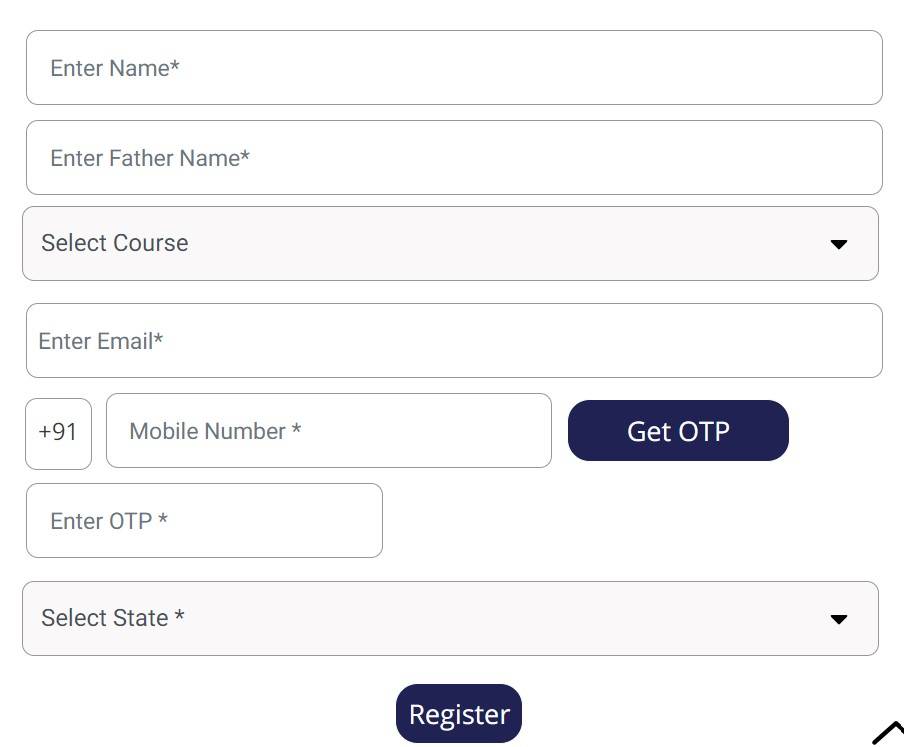Click the +91 country code box
Viewport: 904px width, 747px height.
[x=58, y=432]
